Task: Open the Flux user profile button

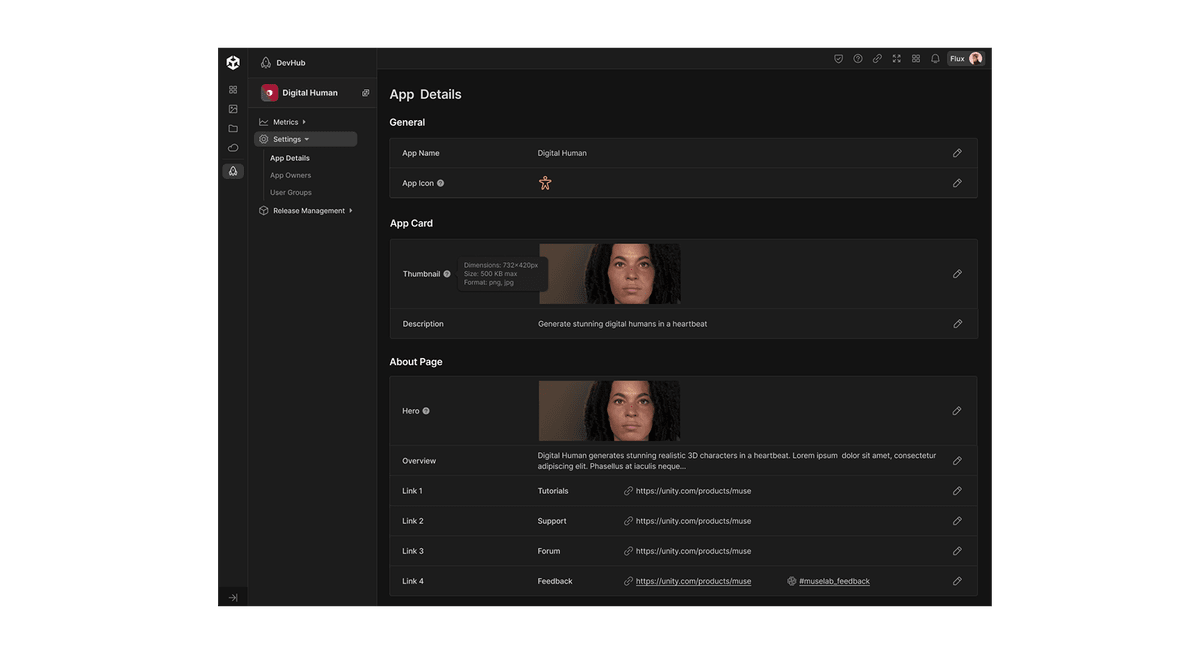Action: [966, 59]
